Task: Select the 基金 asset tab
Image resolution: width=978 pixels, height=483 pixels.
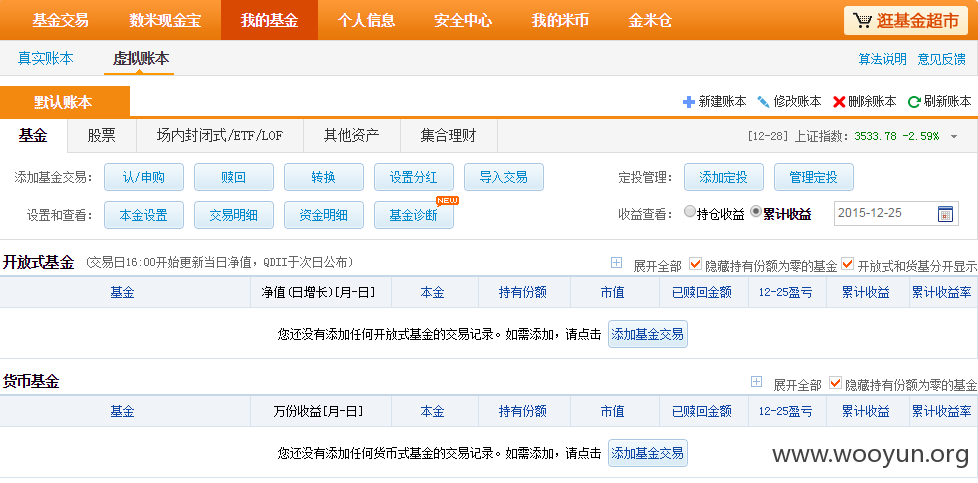Action: [x=33, y=135]
